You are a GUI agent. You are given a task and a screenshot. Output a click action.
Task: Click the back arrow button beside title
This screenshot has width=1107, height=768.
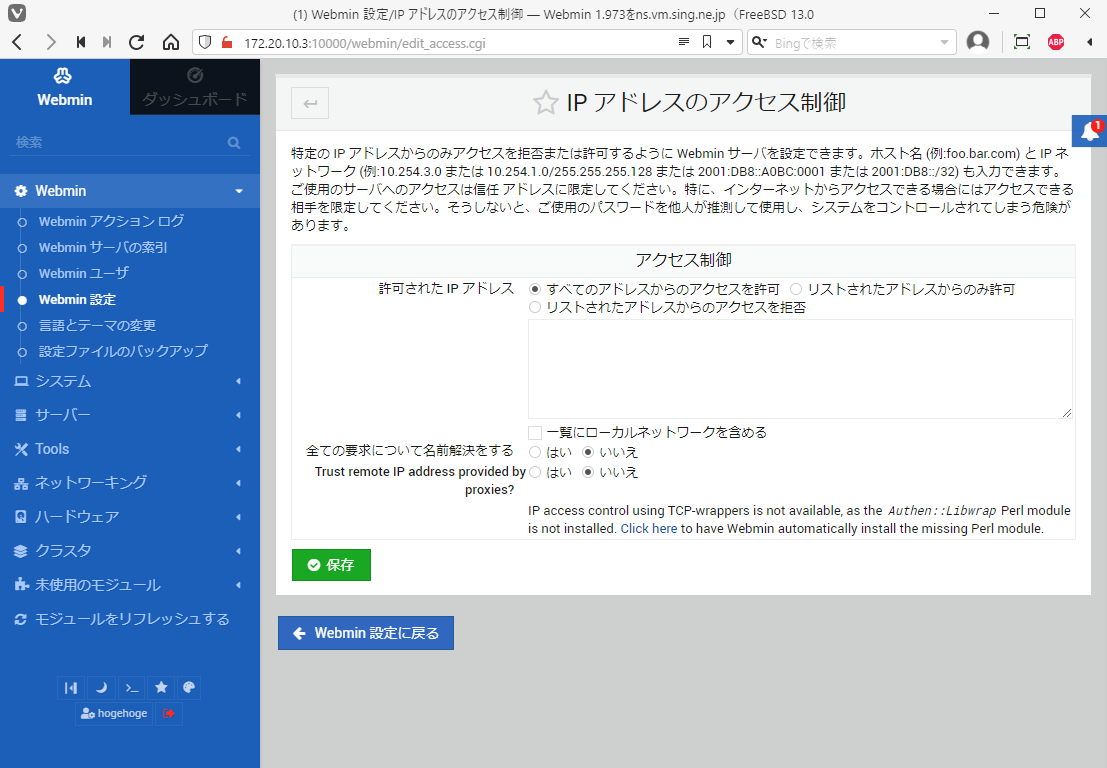[x=310, y=104]
